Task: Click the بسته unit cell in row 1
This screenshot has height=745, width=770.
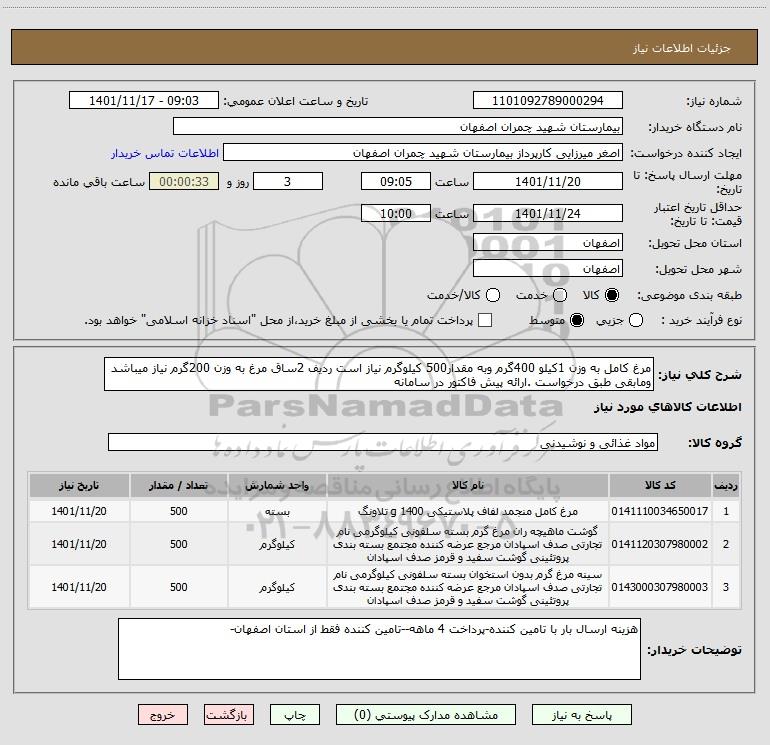Action: point(277,511)
